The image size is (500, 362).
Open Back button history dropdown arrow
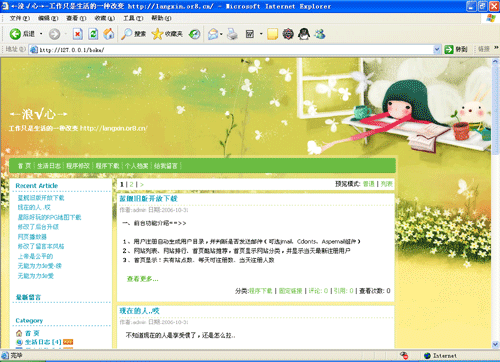[x=41, y=34]
